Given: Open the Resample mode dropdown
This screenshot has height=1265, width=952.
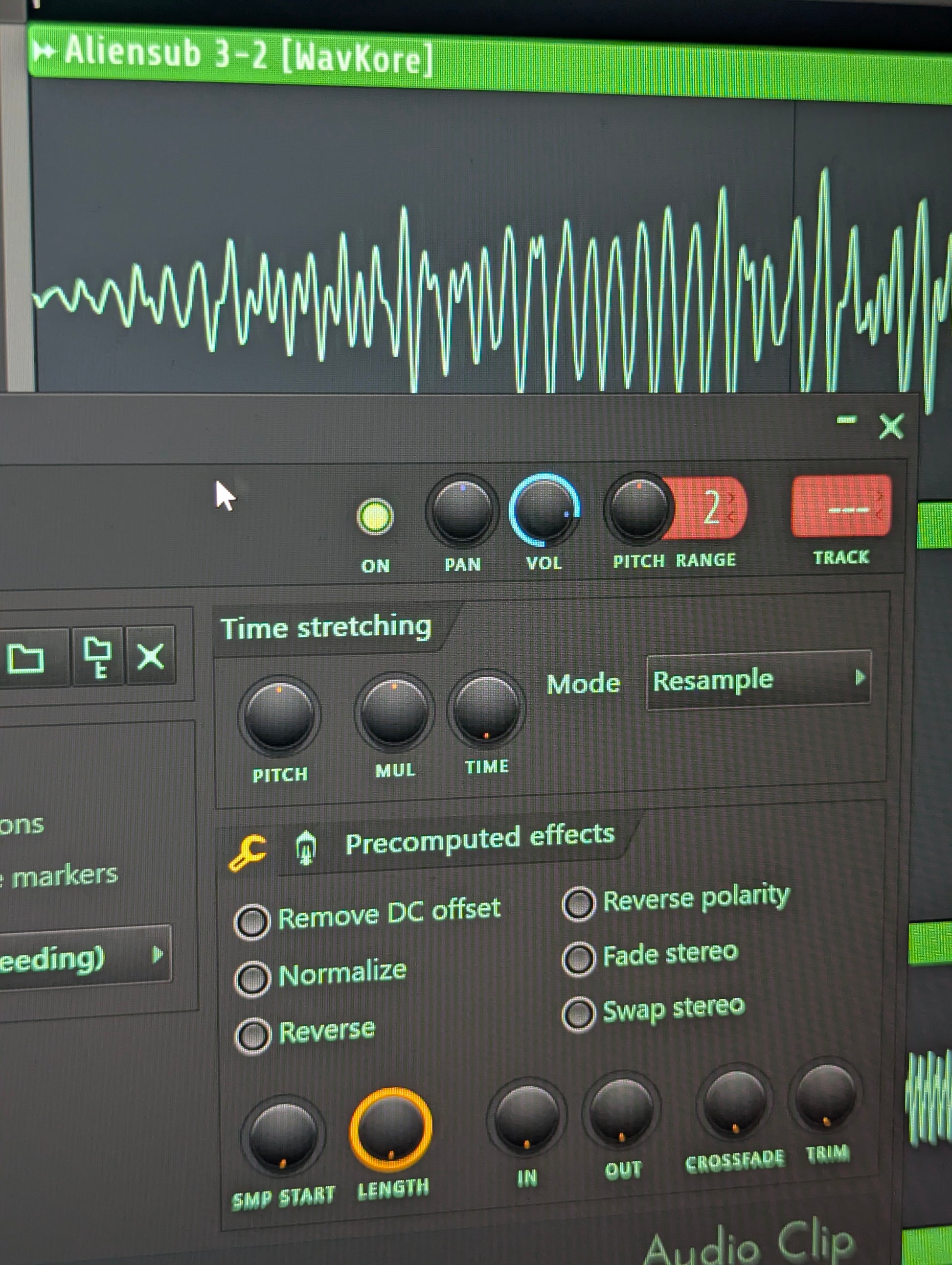Looking at the screenshot, I should point(758,681).
